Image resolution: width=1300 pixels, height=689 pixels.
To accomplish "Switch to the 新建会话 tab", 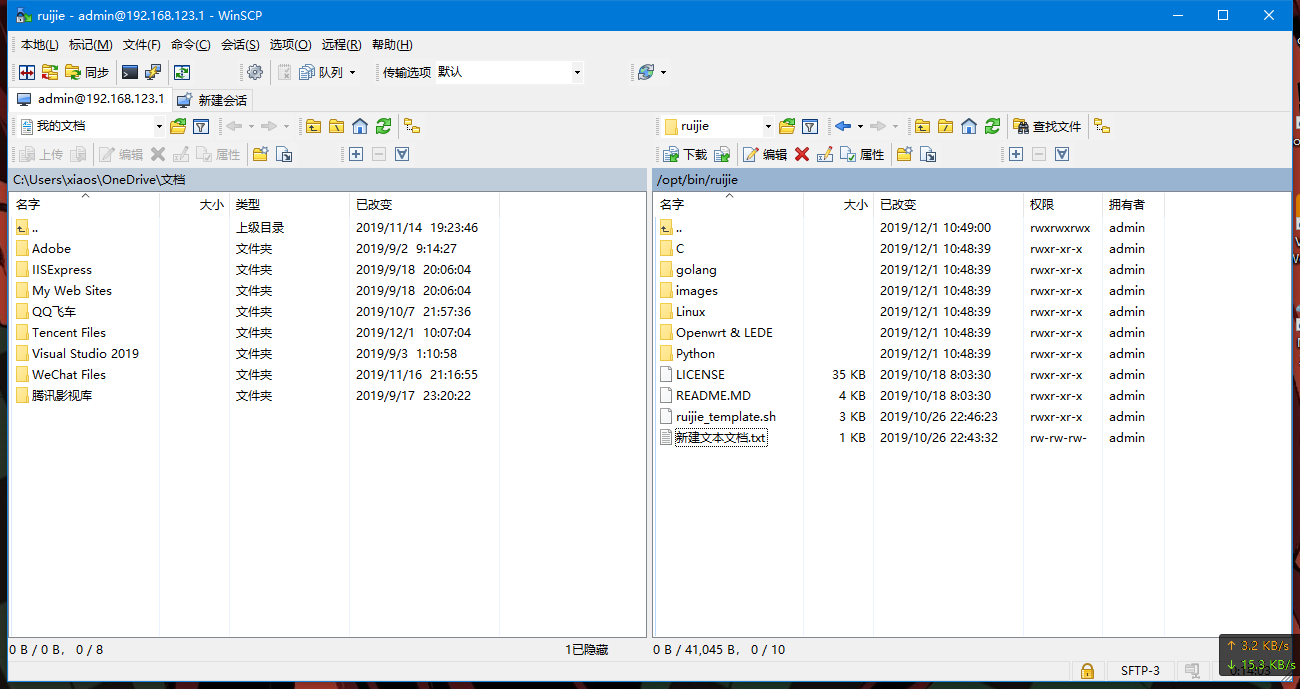I will (212, 100).
